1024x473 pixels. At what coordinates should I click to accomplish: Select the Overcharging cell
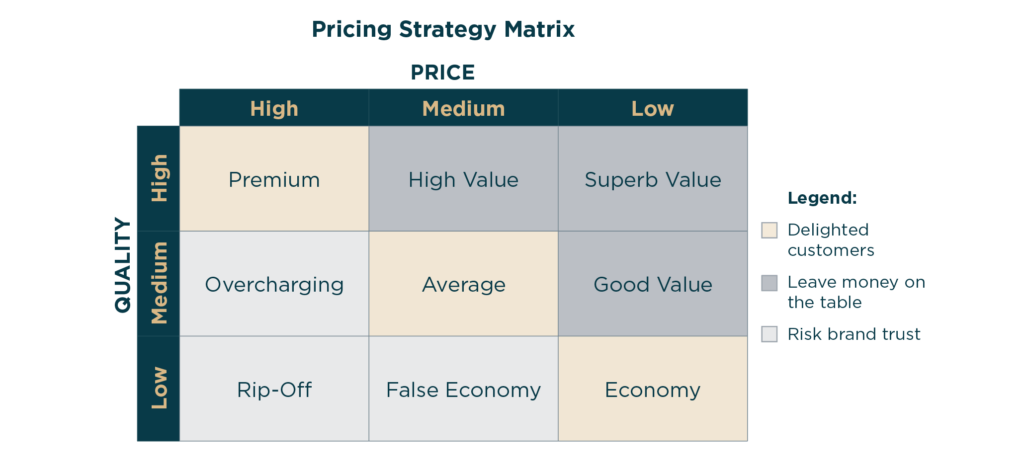[x=274, y=284]
